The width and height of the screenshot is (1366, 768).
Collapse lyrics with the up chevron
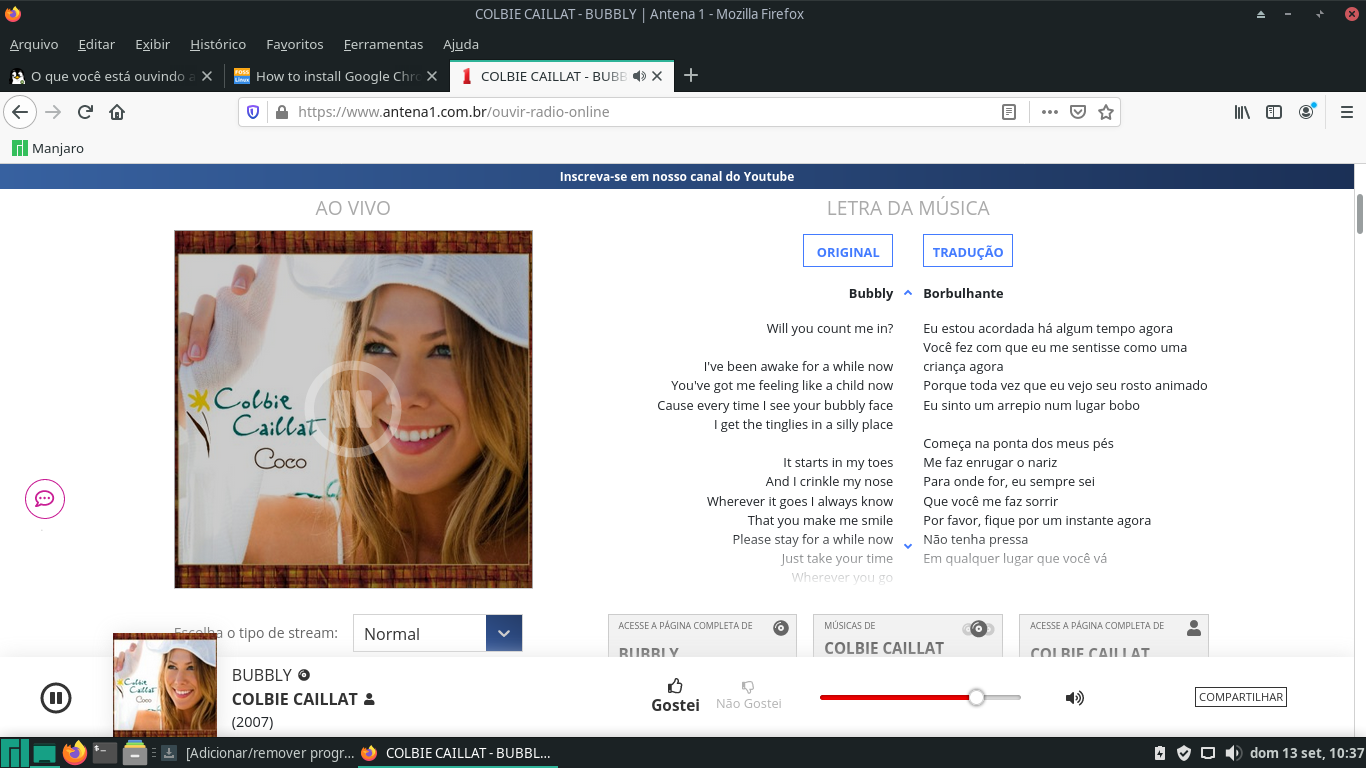coord(908,293)
